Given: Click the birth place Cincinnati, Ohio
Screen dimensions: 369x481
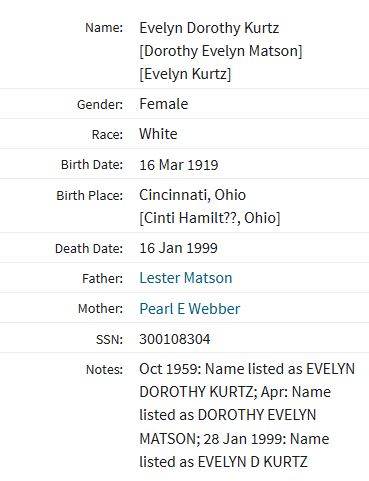Looking at the screenshot, I should (x=192, y=195).
